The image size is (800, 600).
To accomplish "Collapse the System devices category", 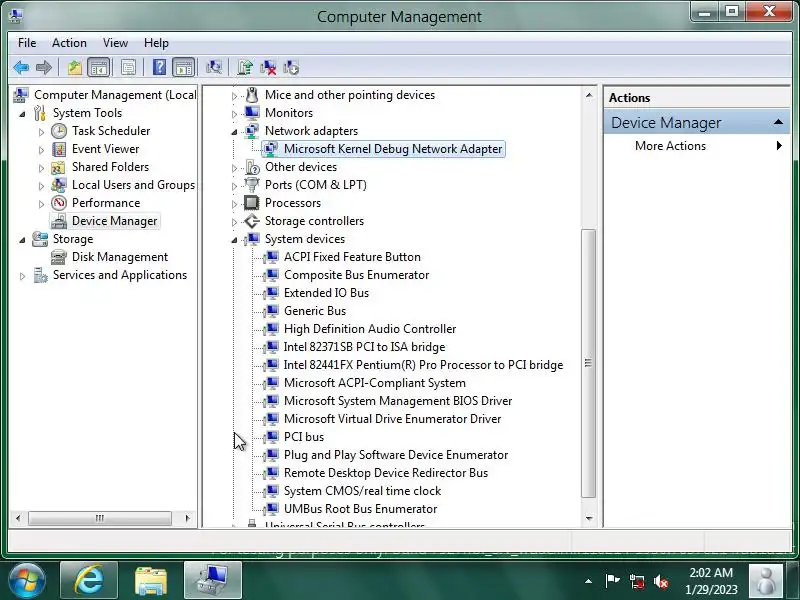I will tap(234, 240).
